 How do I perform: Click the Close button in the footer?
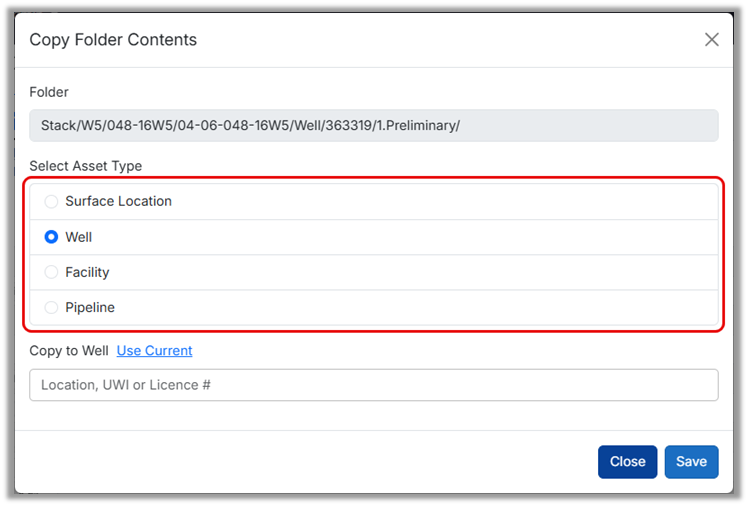click(x=627, y=462)
